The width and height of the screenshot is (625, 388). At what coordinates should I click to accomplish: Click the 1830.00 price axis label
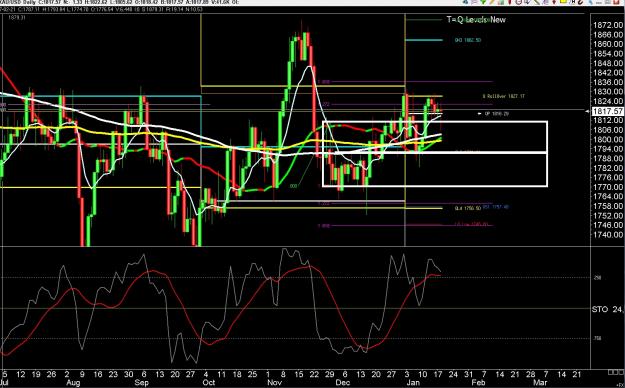[608, 92]
